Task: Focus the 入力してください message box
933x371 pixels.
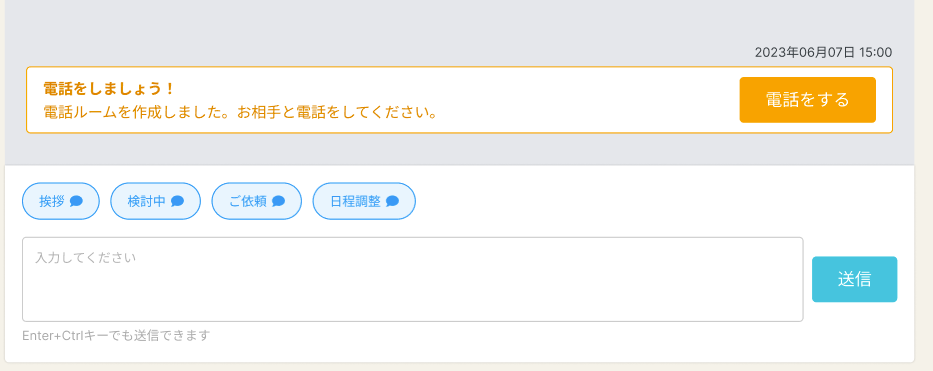Action: tap(412, 279)
